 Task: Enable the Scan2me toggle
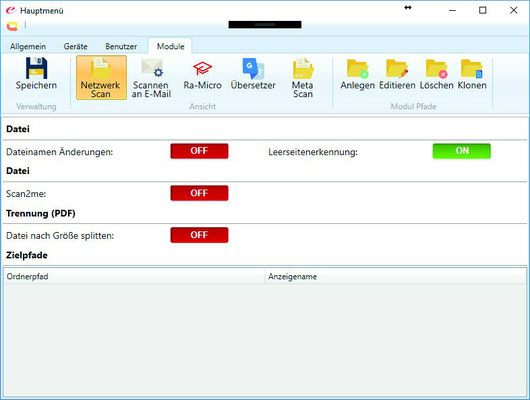click(x=199, y=193)
